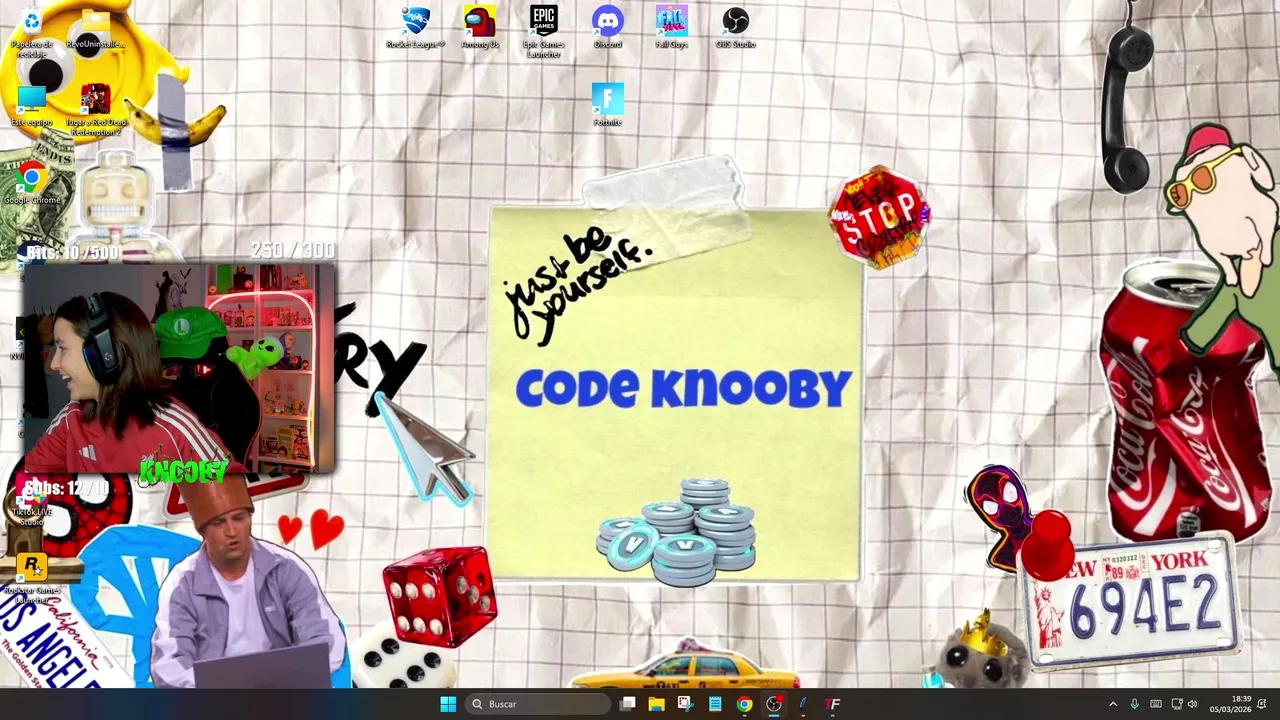Viewport: 1280px width, 720px height.
Task: Click the microphone icon in the system tray
Action: (x=1134, y=704)
